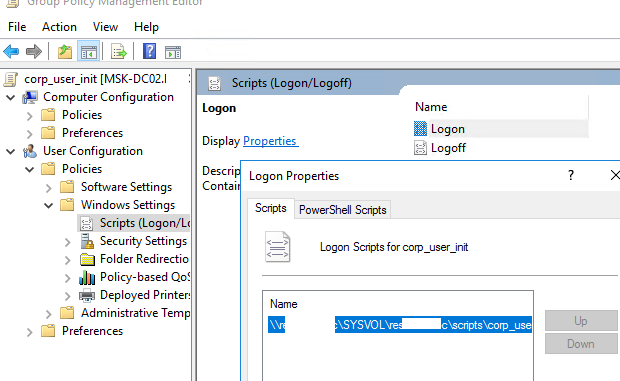The image size is (620, 381).
Task: Select the Scripts tab in Logon Properties
Action: 270,208
